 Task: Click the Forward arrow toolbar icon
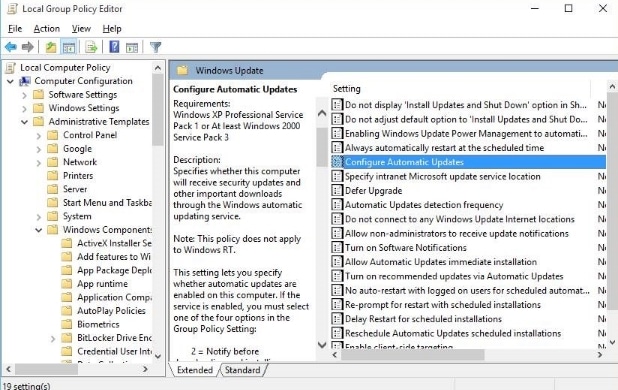[28, 48]
